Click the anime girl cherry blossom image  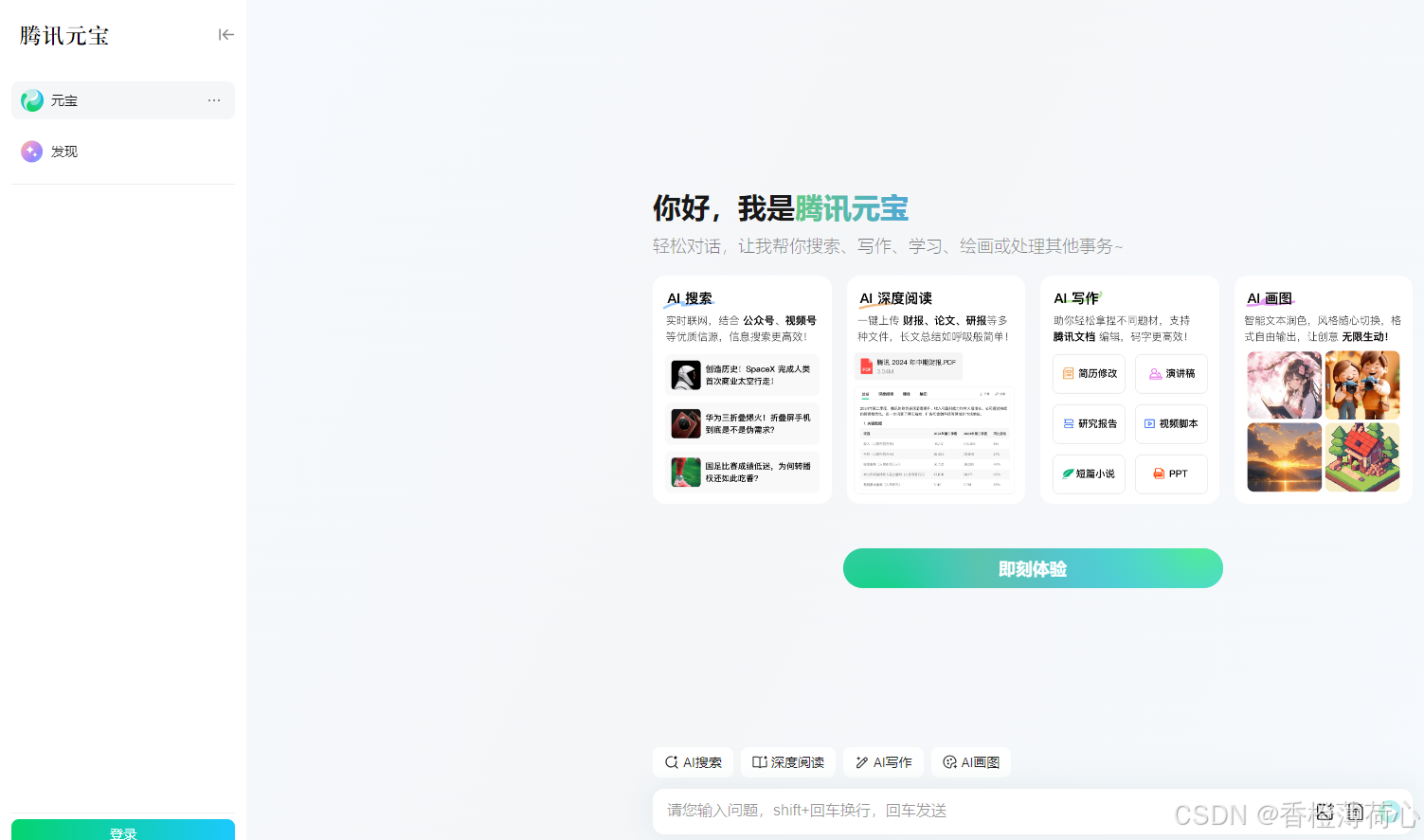pyautogui.click(x=1284, y=385)
